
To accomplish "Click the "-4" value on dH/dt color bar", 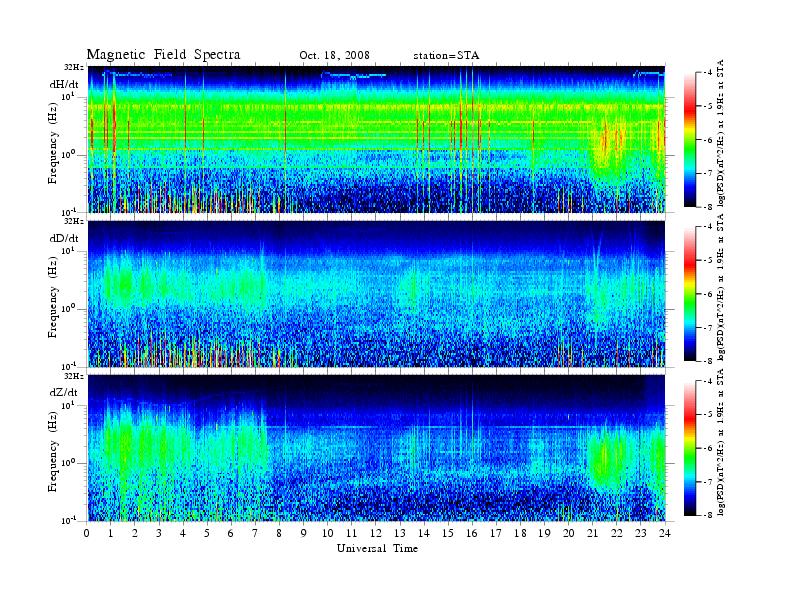I will [x=709, y=73].
